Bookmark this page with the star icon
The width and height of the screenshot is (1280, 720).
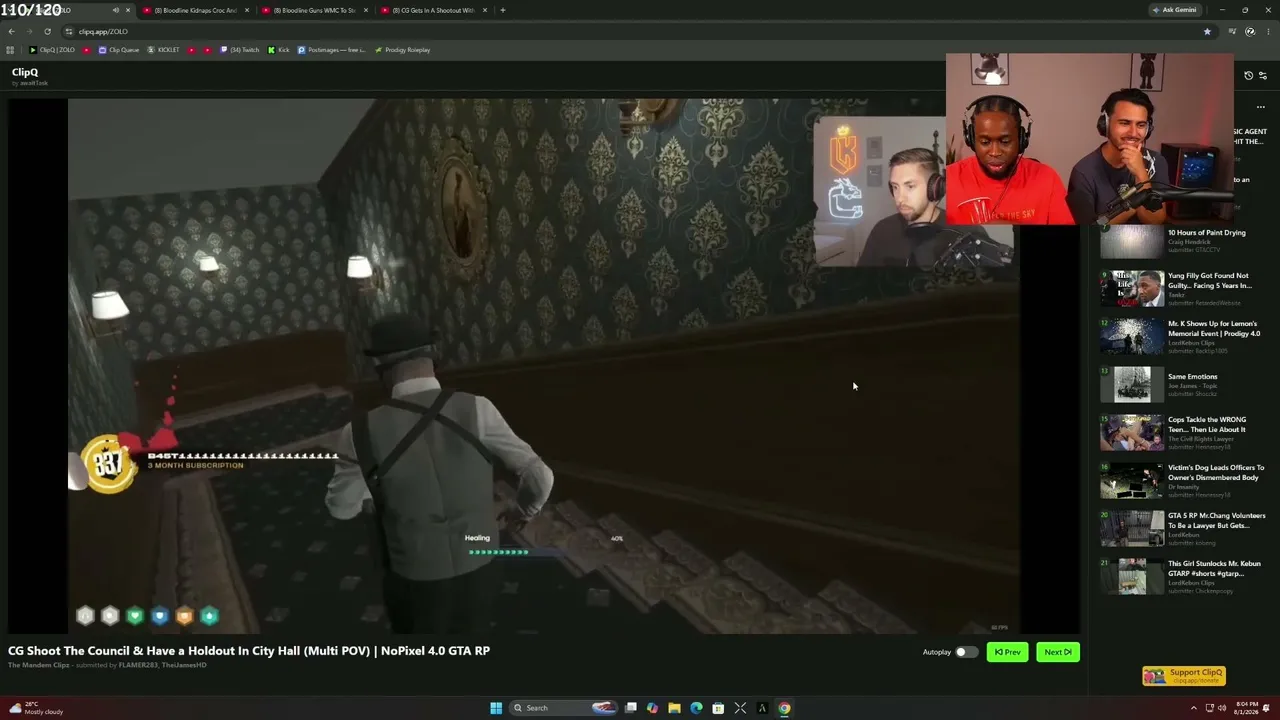[1207, 31]
